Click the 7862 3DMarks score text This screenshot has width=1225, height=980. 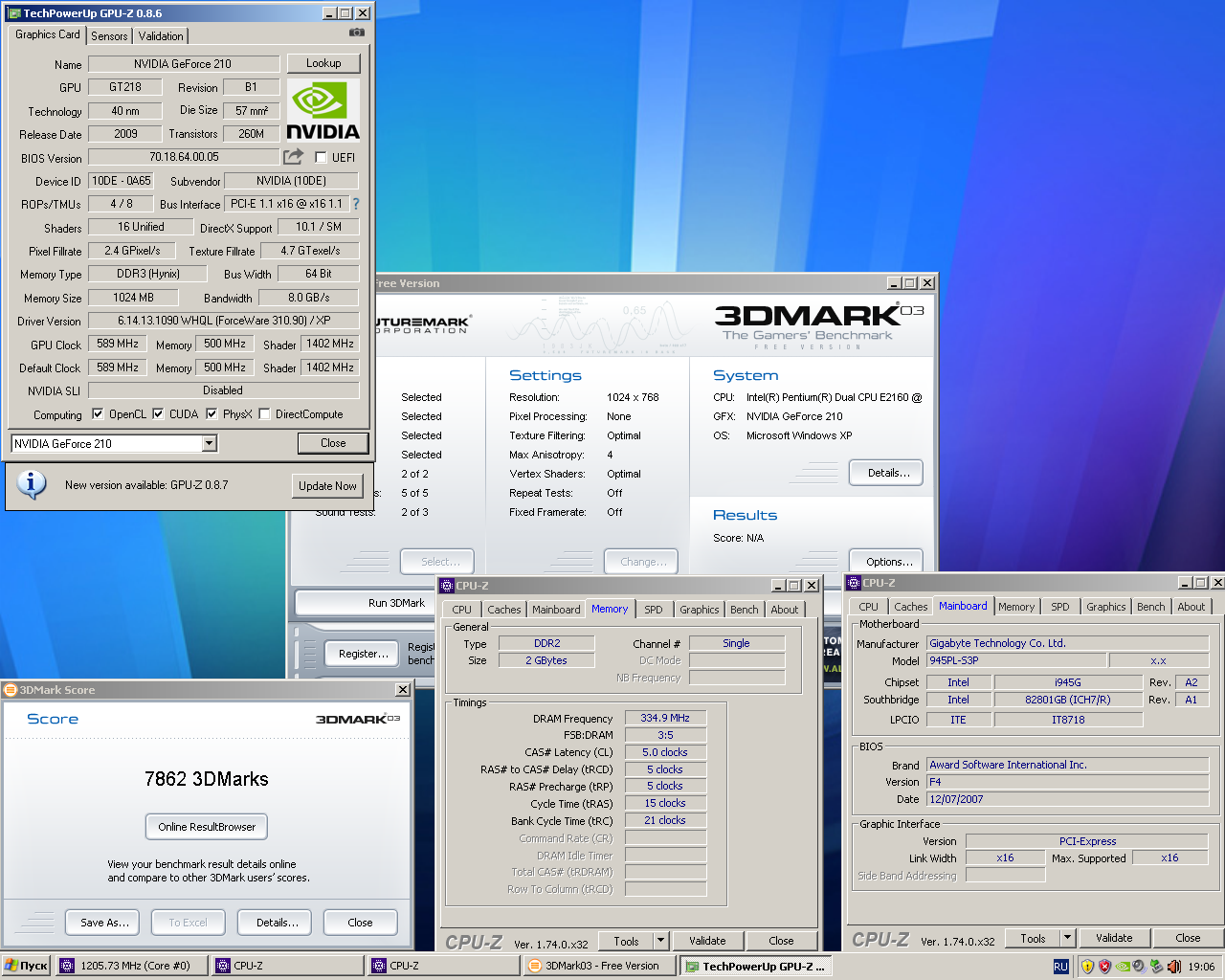(207, 779)
